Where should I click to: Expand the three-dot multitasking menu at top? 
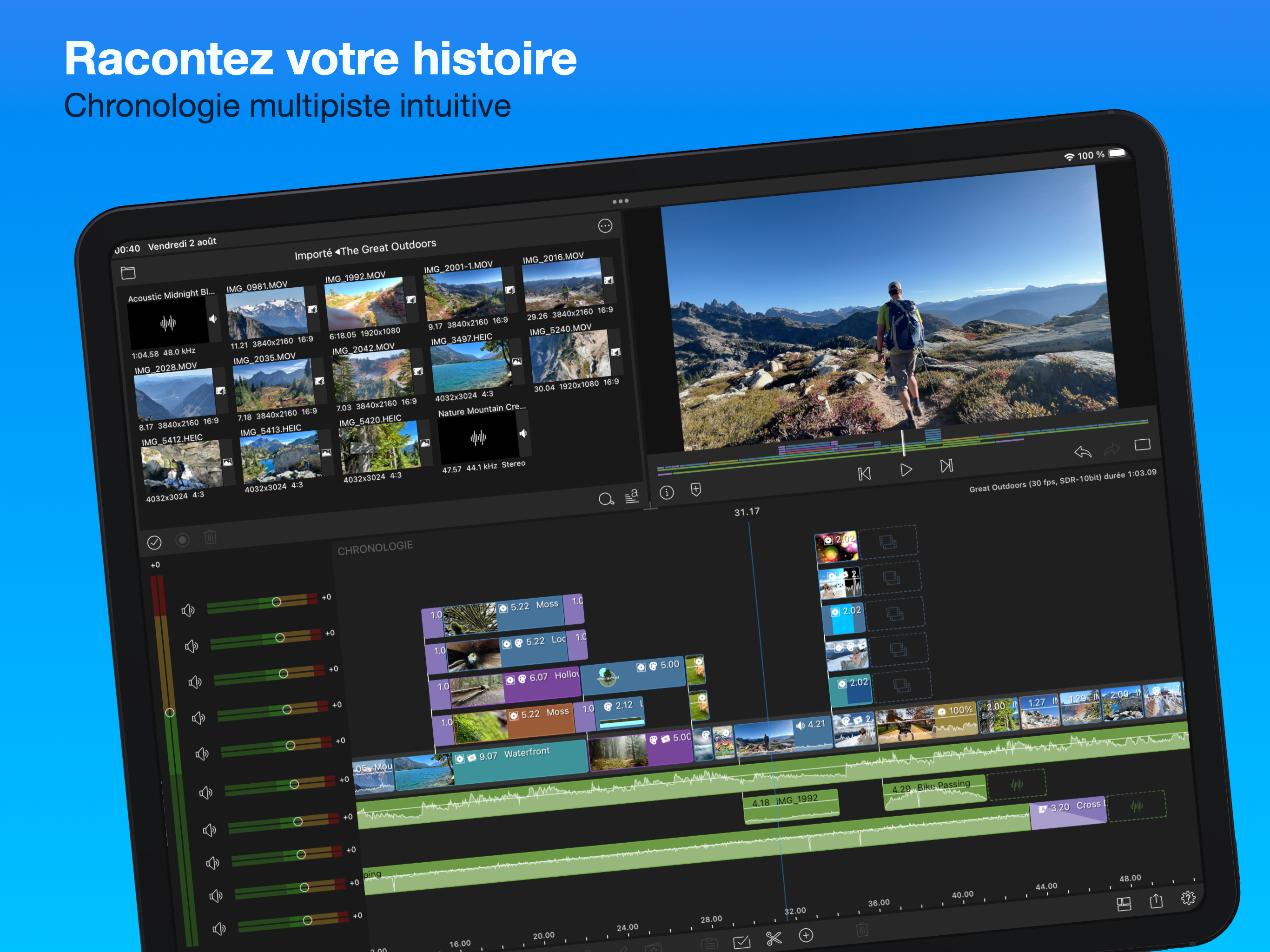(x=620, y=202)
